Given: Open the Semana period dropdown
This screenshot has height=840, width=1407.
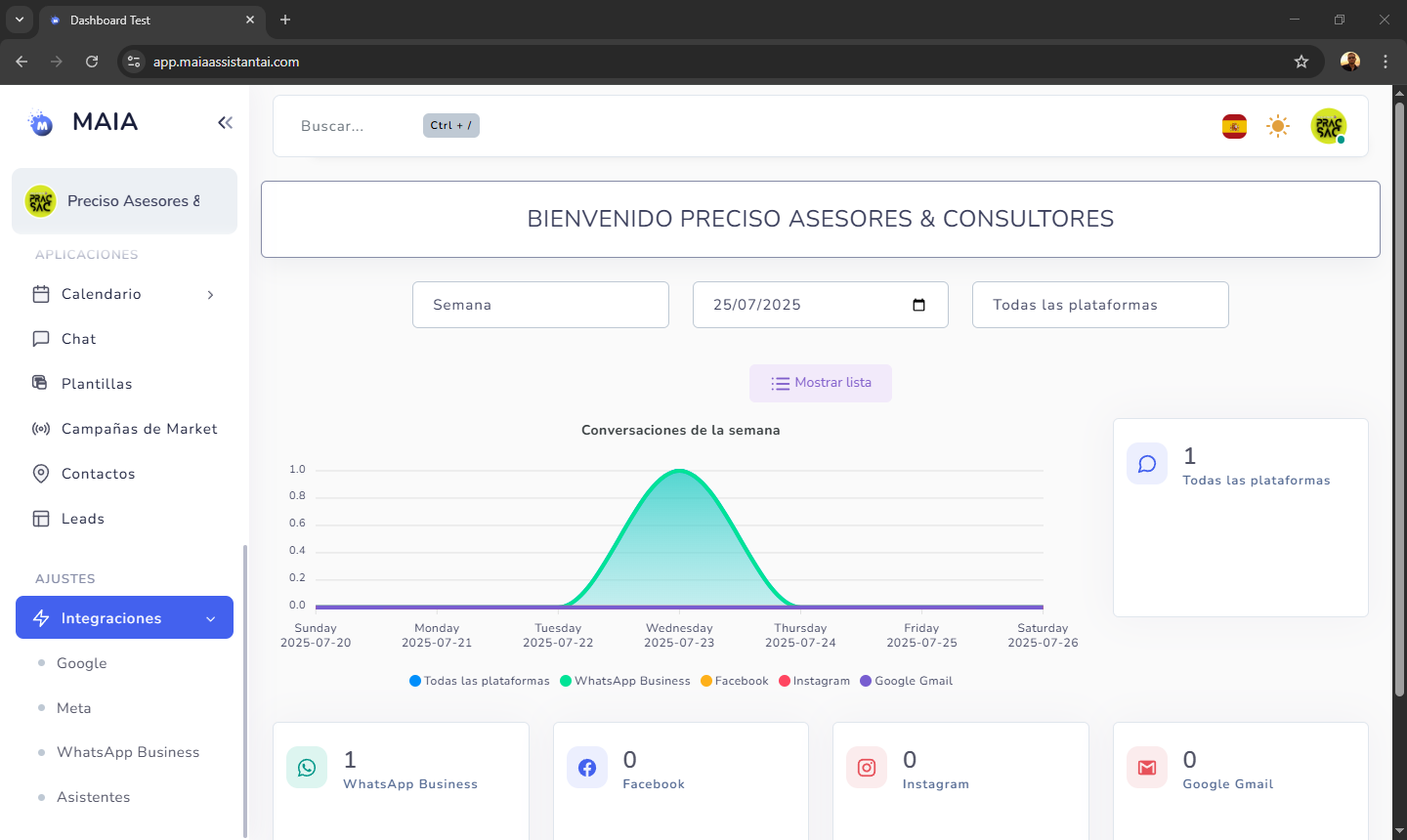Looking at the screenshot, I should point(540,305).
